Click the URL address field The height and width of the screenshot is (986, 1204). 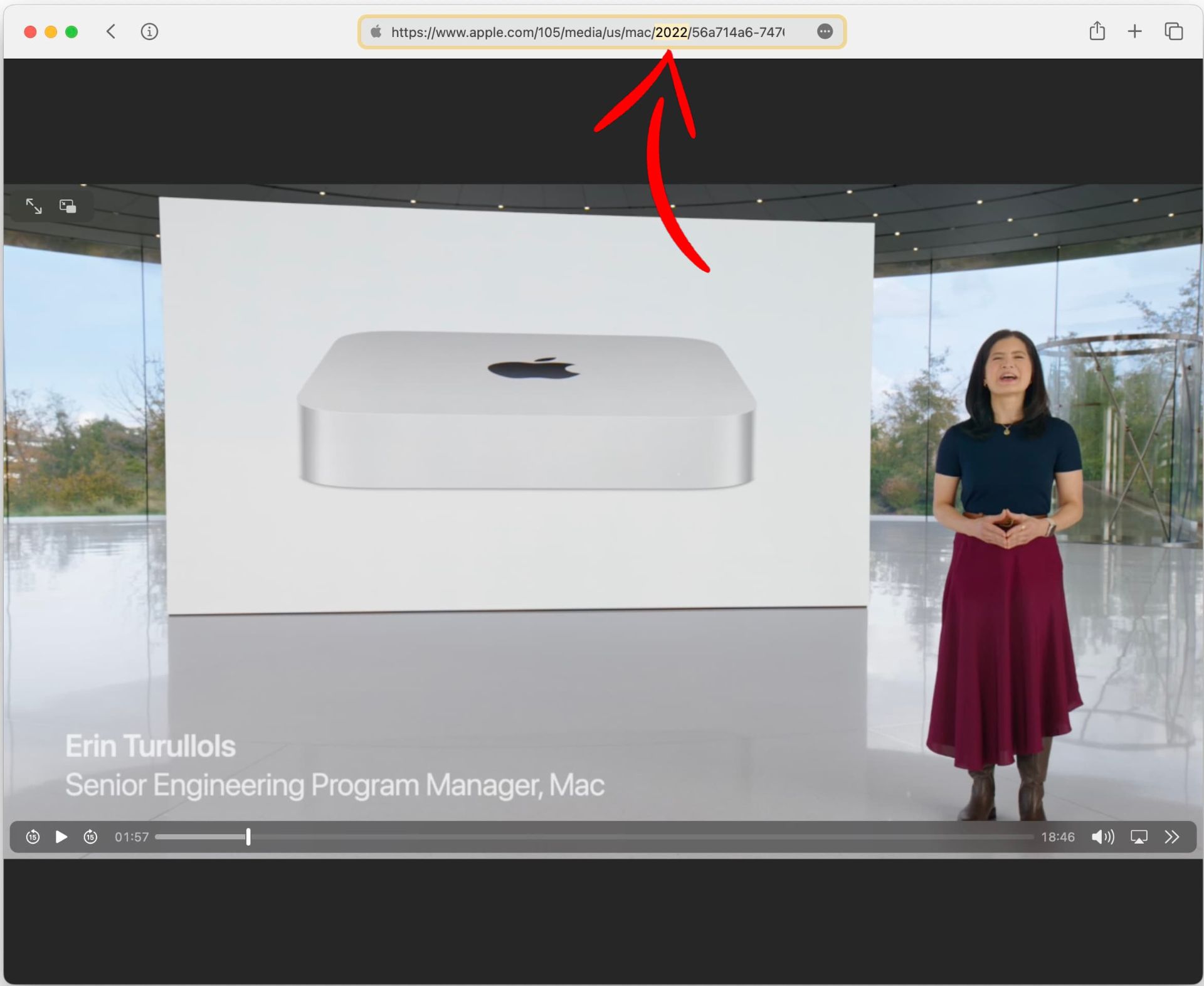coord(586,32)
